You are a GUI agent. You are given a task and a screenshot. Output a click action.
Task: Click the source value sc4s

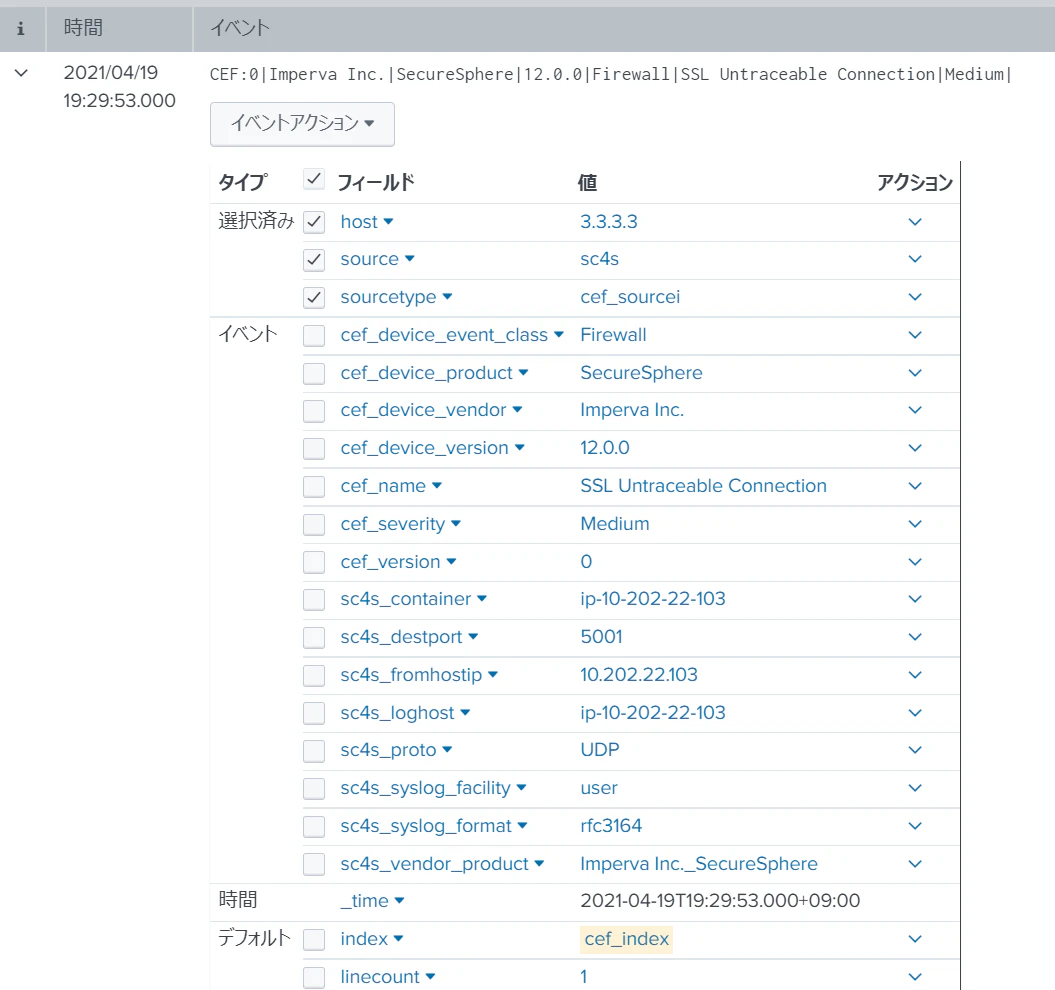click(x=599, y=259)
